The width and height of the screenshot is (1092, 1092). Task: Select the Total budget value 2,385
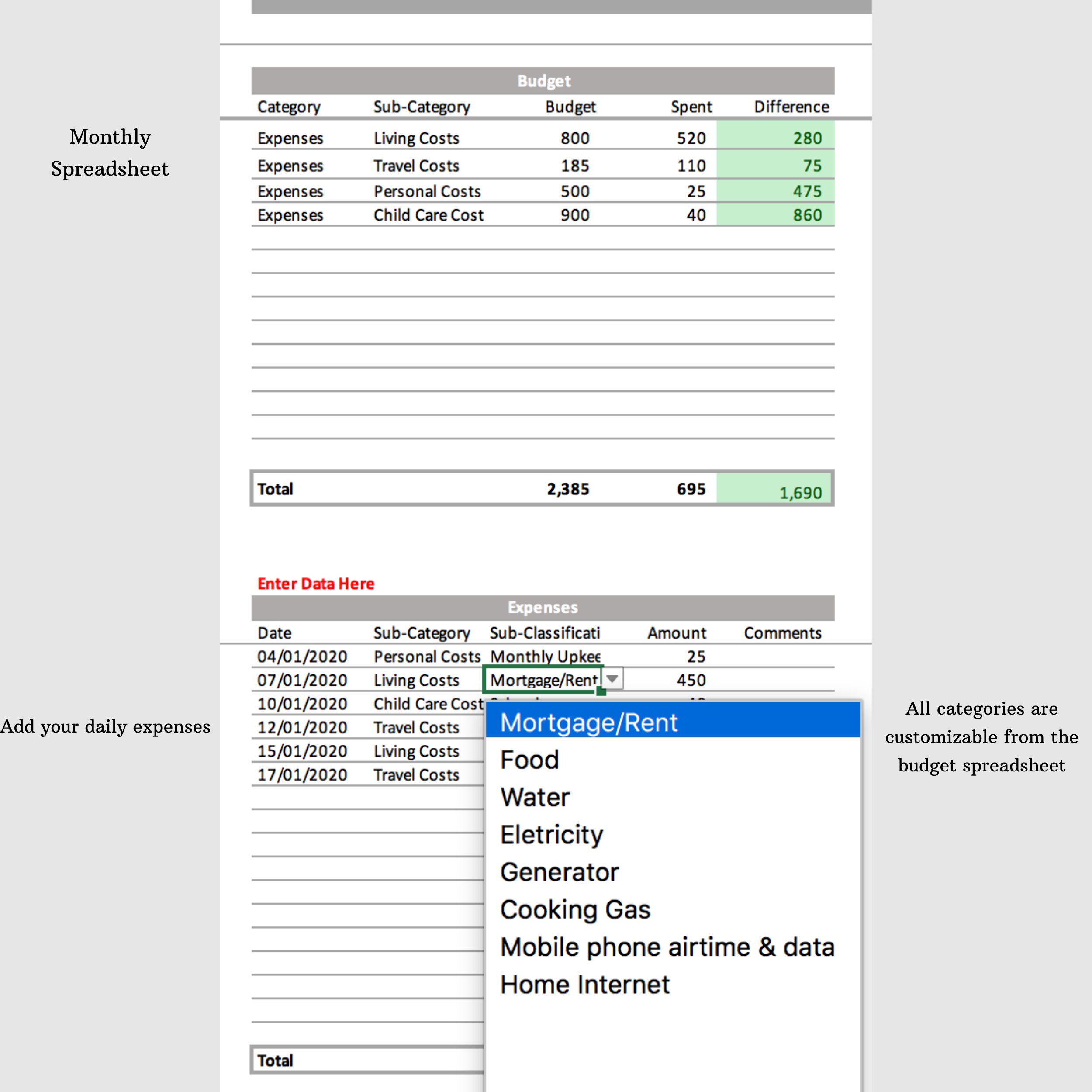(568, 488)
